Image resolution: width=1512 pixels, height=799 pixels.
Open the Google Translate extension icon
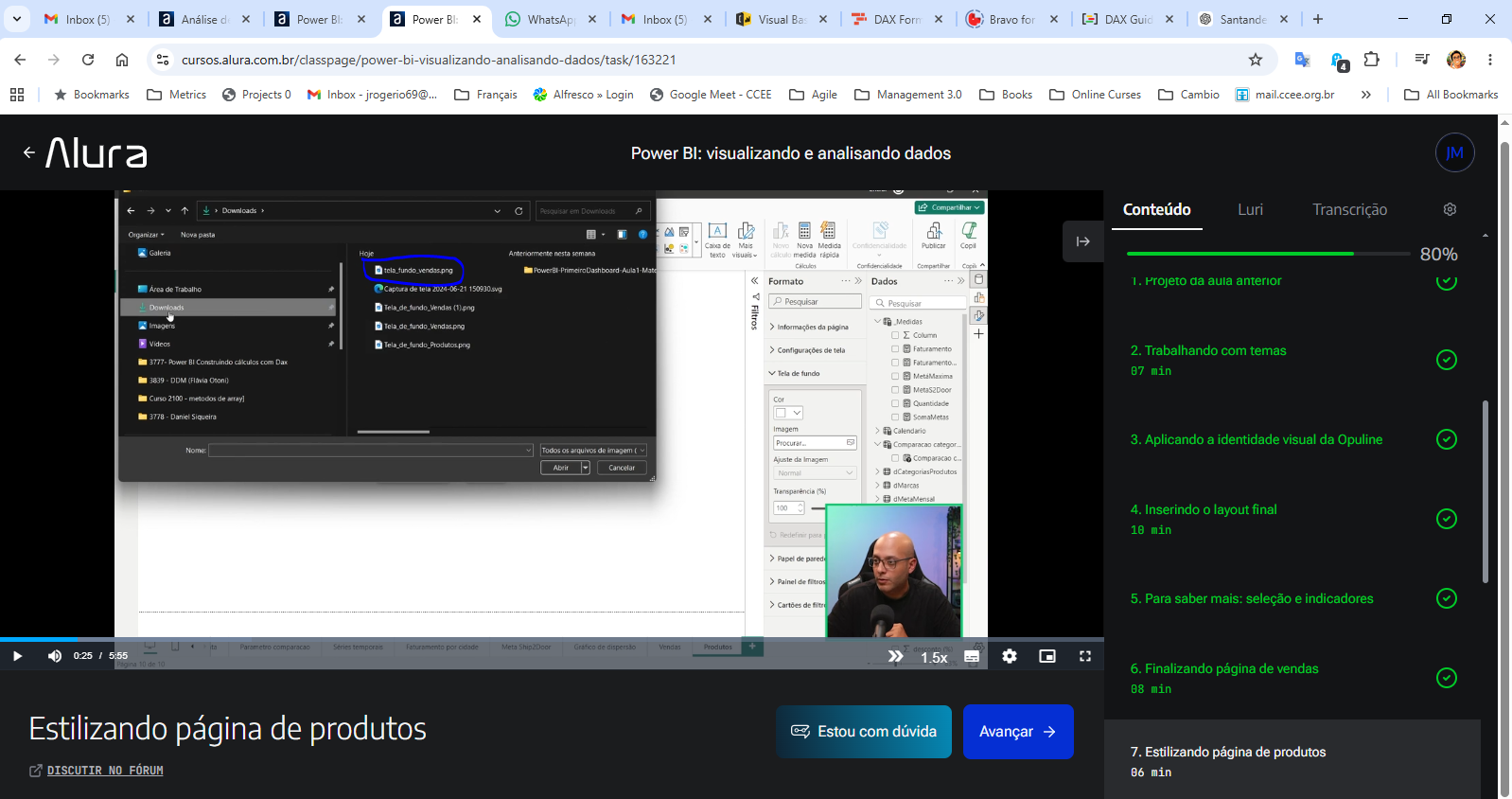(x=1303, y=60)
